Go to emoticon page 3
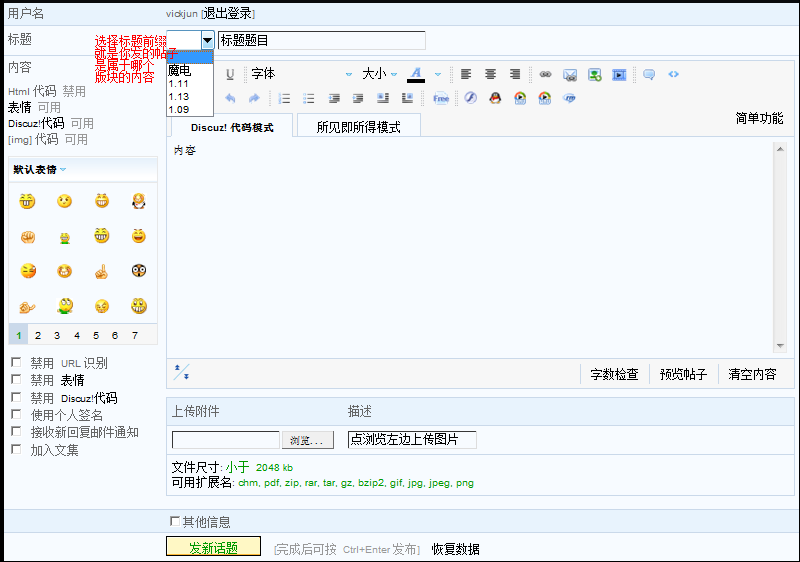The height and width of the screenshot is (562, 800). click(x=57, y=336)
